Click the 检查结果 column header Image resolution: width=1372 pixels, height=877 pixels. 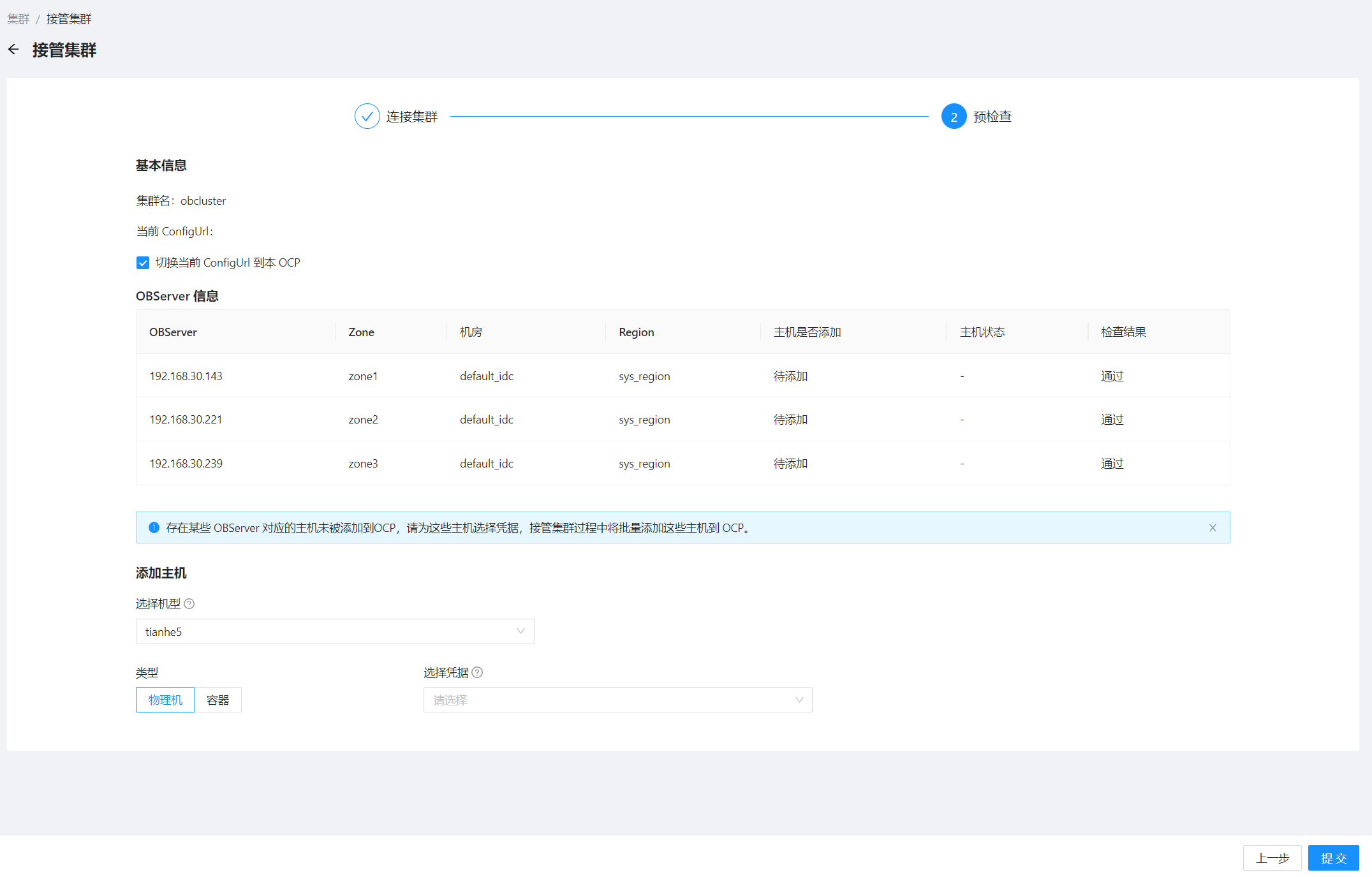coord(1123,332)
